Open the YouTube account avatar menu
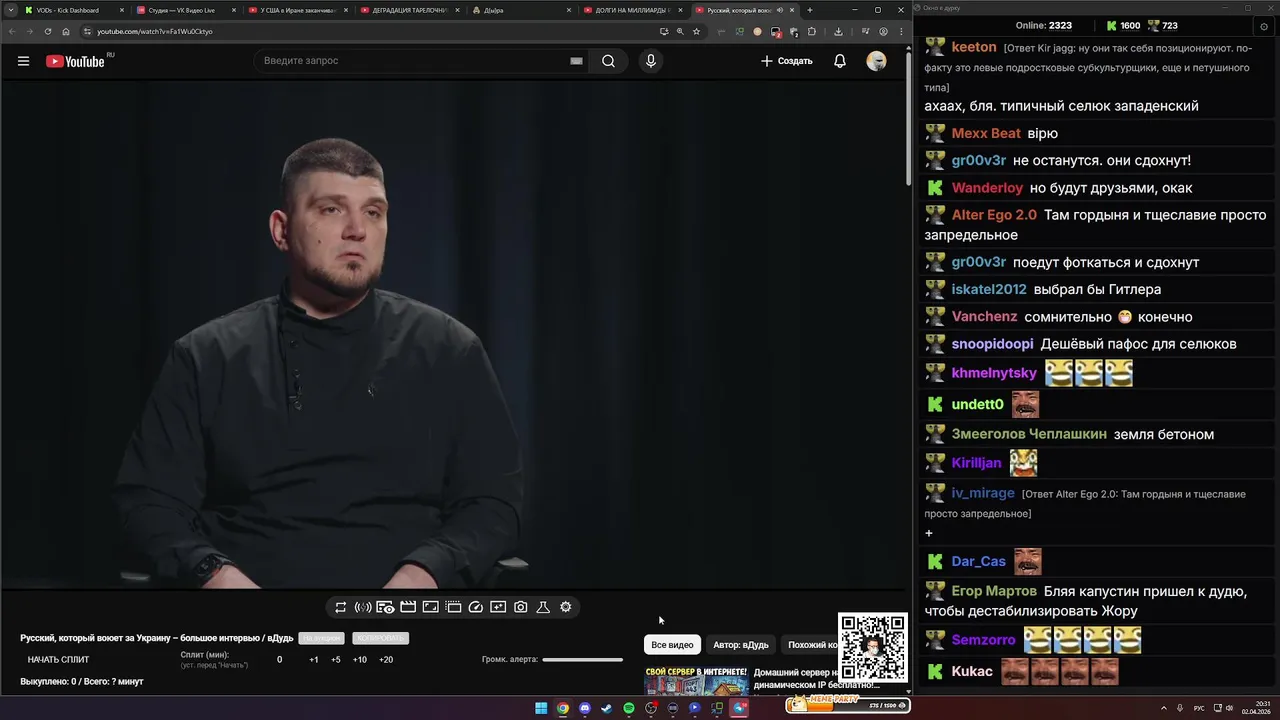The width and height of the screenshot is (1280, 720). point(876,61)
